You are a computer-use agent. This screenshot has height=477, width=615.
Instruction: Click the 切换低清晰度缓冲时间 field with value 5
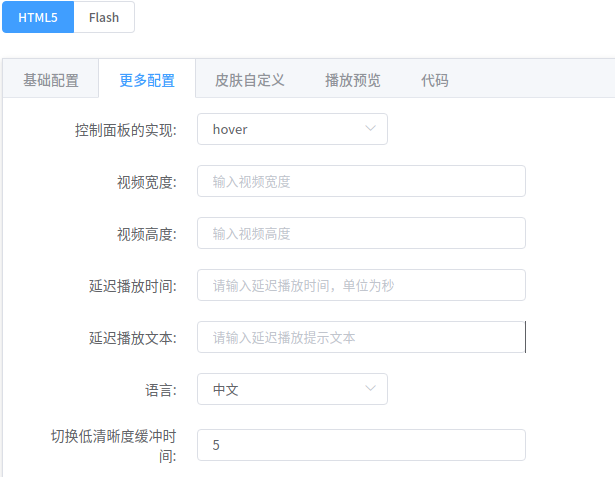pos(361,445)
